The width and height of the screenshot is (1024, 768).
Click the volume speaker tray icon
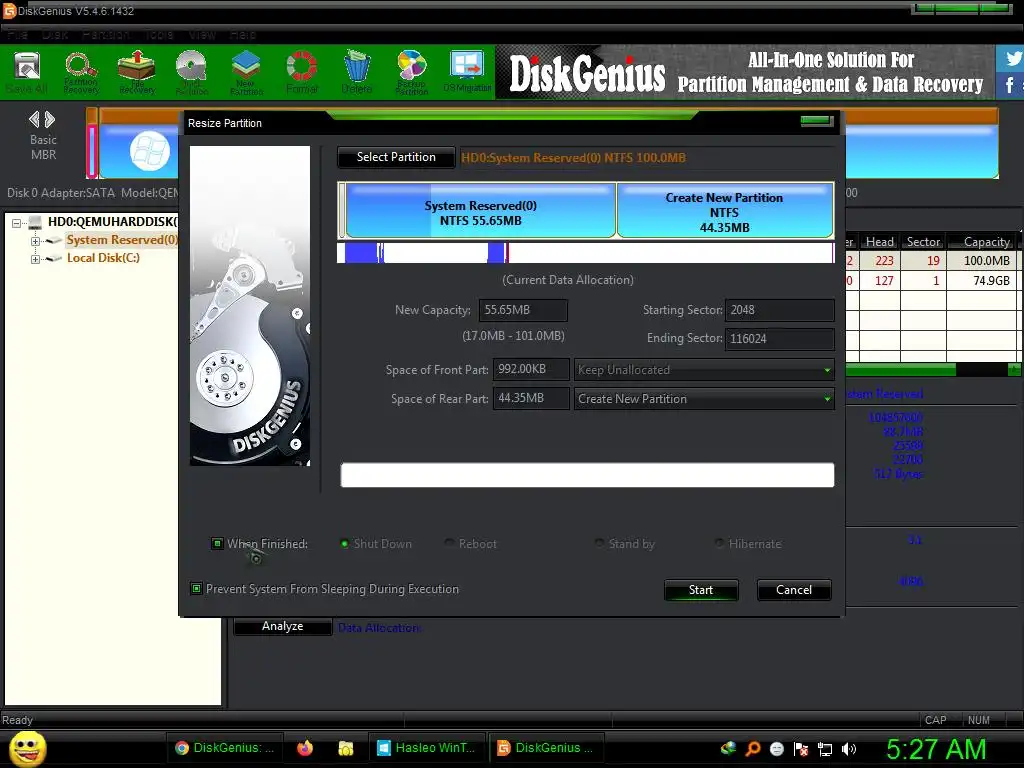pos(849,749)
